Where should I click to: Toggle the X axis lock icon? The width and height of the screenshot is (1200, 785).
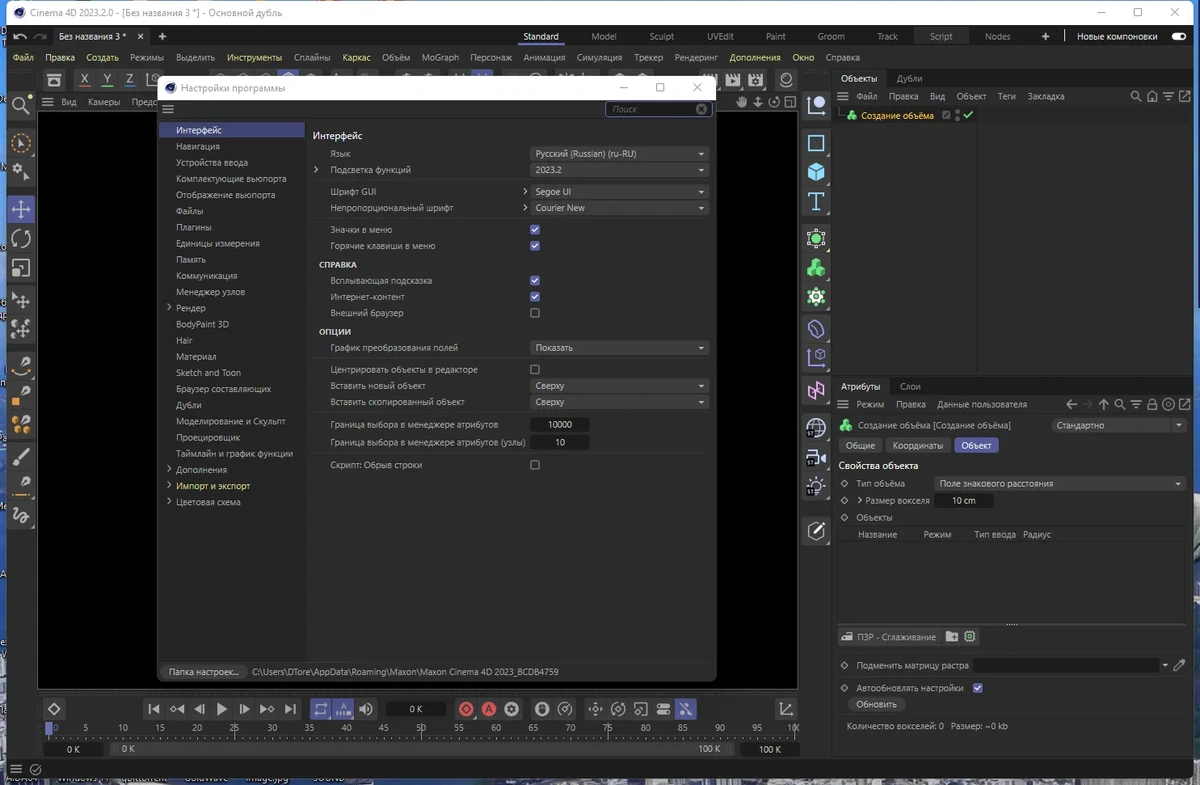pos(84,79)
